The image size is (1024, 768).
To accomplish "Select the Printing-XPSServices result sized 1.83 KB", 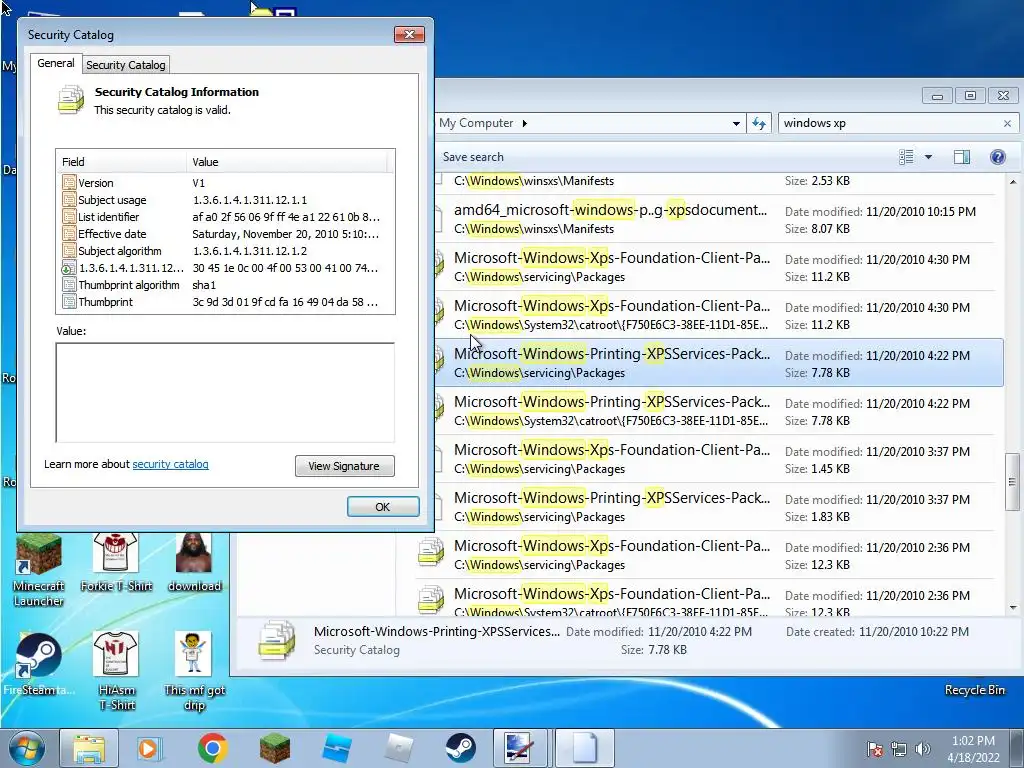I will (718, 507).
